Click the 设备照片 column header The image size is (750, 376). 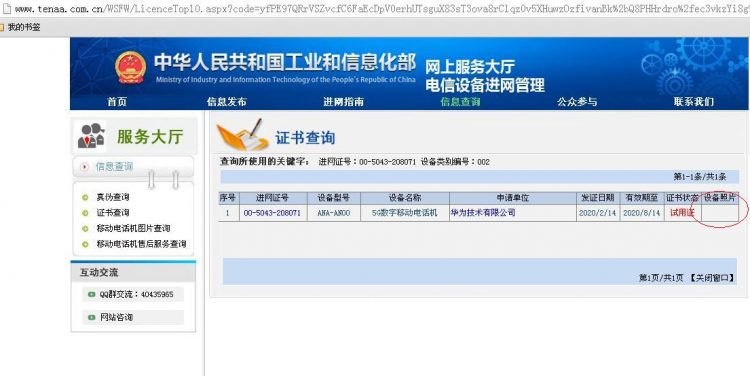[x=719, y=198]
